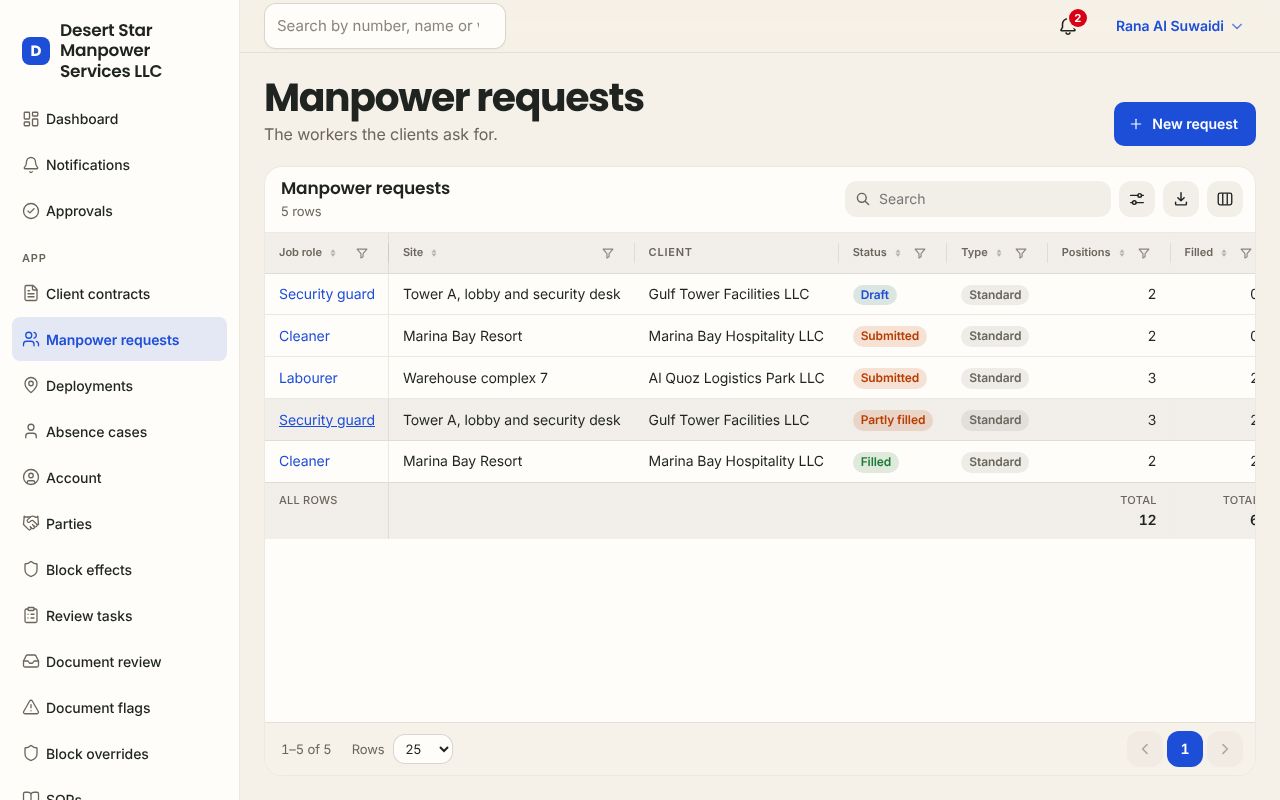The width and height of the screenshot is (1280, 800).
Task: Open Document flags in sidebar
Action: click(119, 708)
